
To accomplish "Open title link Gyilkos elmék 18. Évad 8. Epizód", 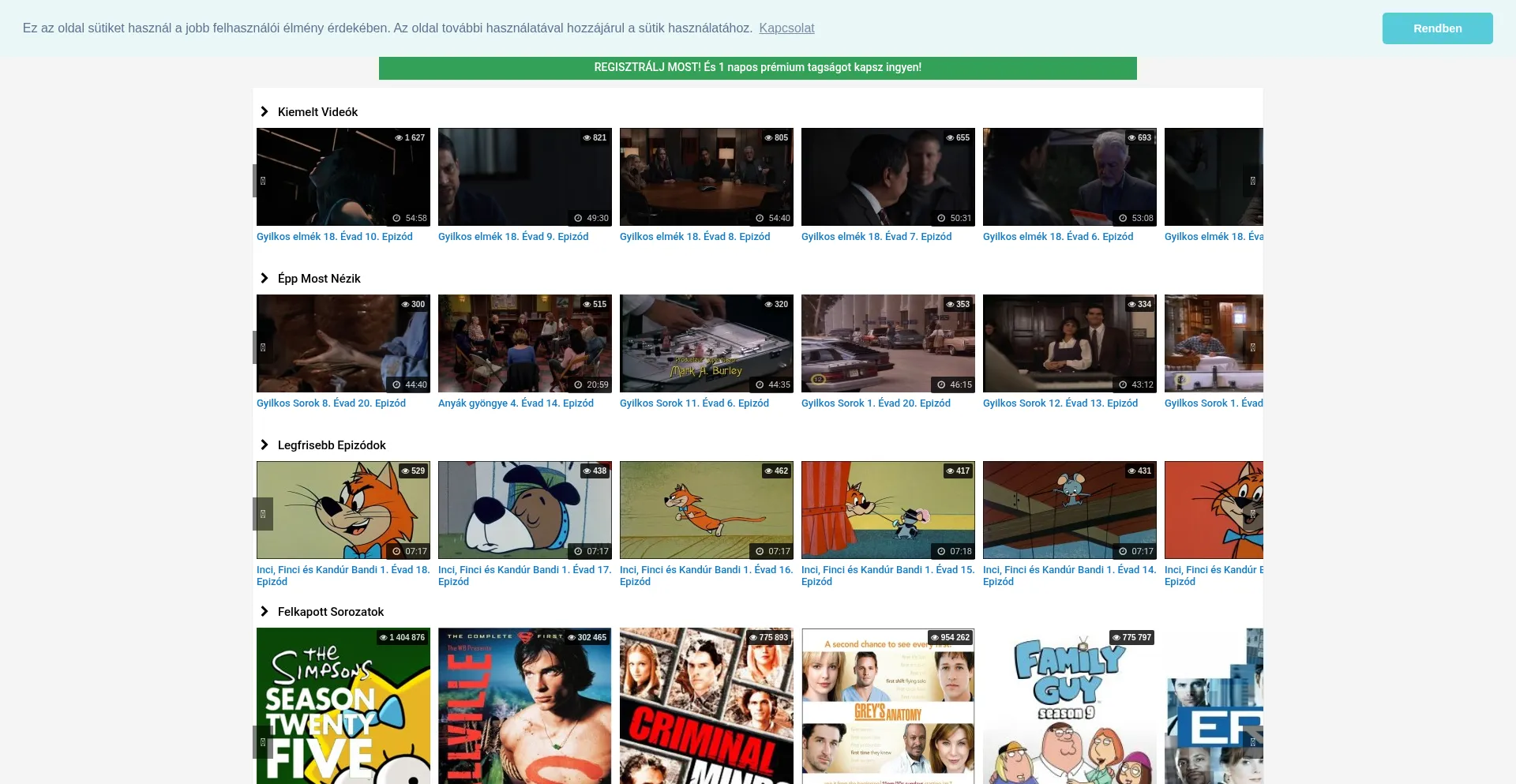I will click(x=695, y=237).
